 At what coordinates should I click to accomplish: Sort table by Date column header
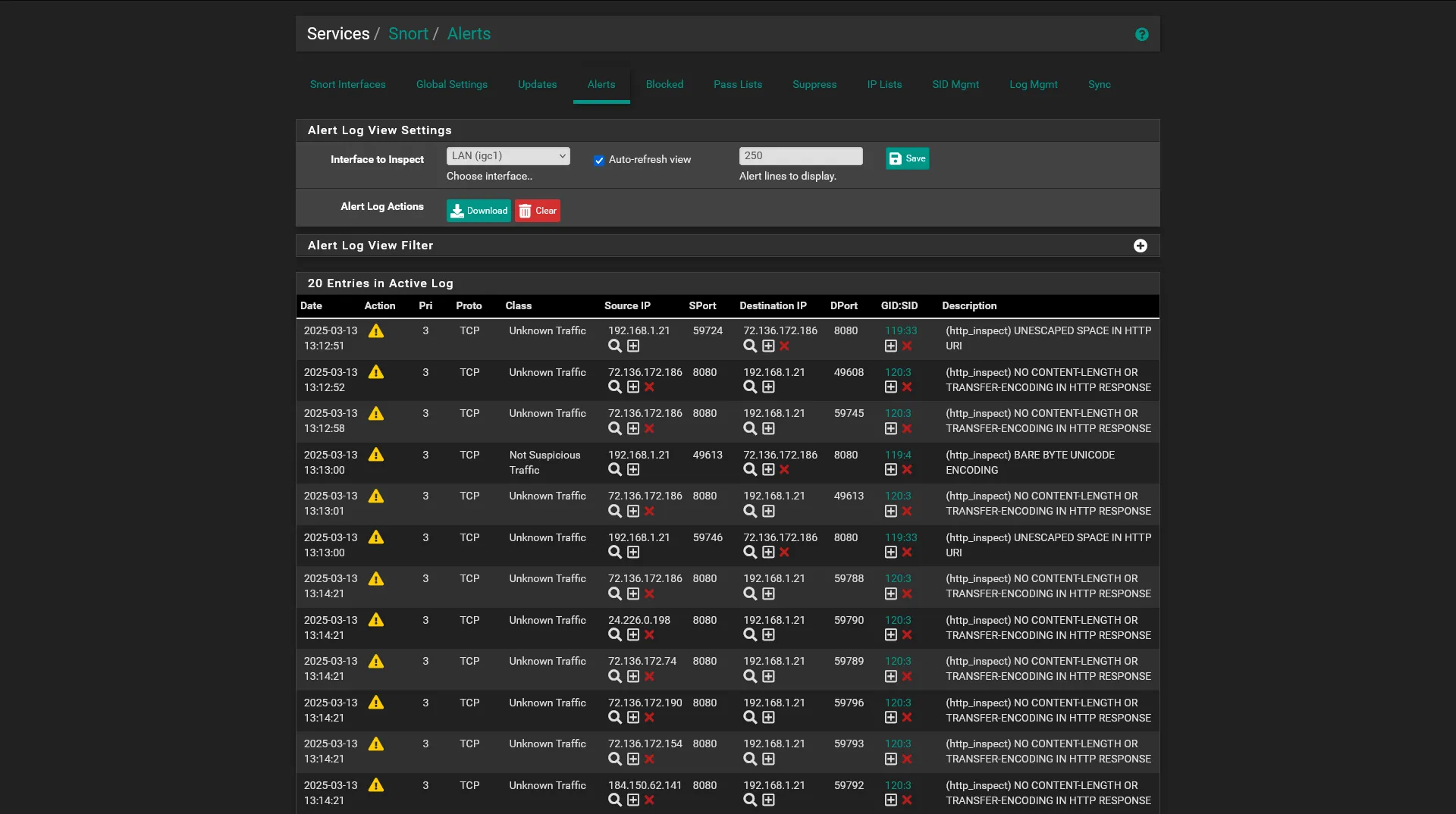[311, 306]
